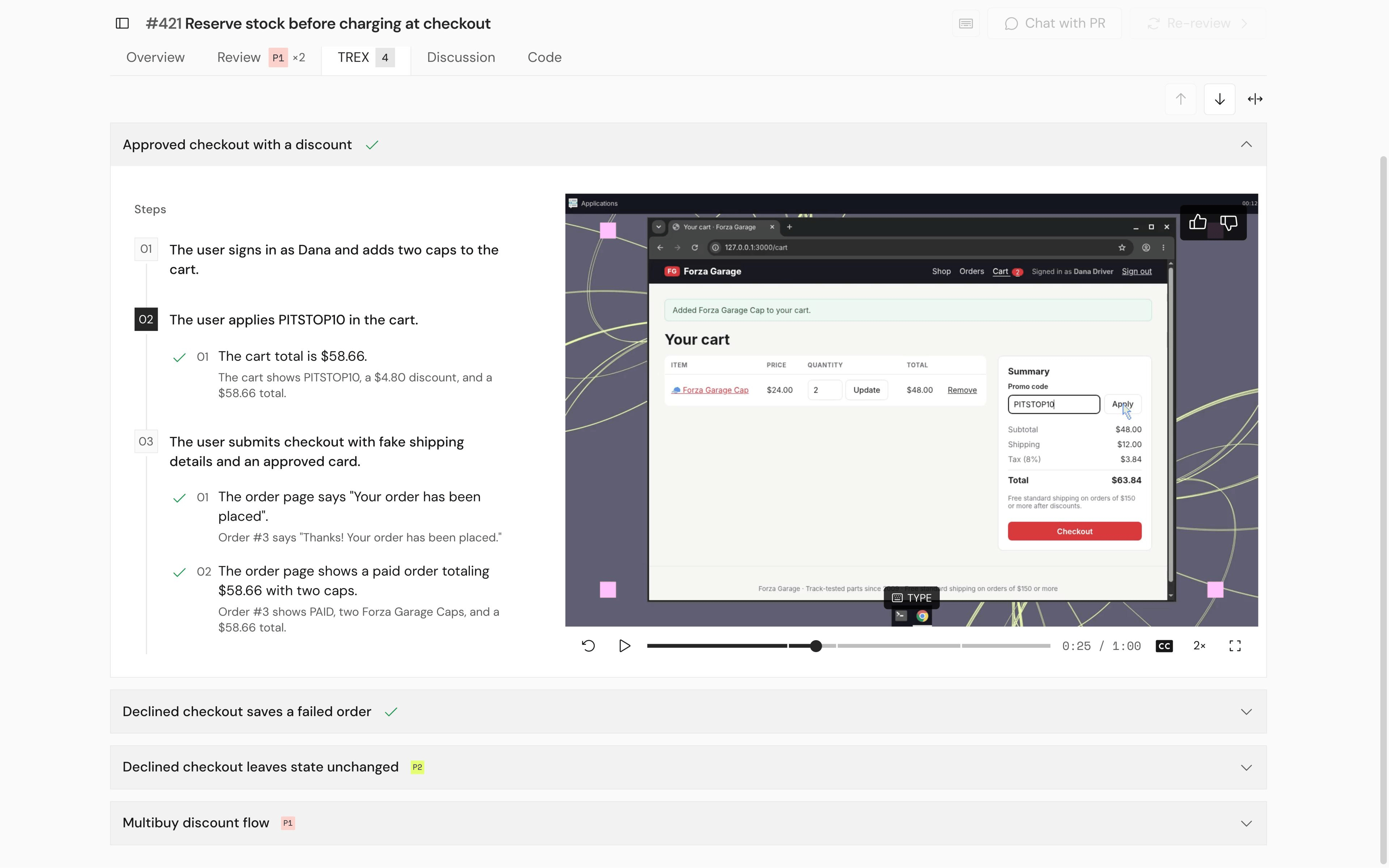Play the test recording video
This screenshot has width=1389, height=868.
pos(624,646)
